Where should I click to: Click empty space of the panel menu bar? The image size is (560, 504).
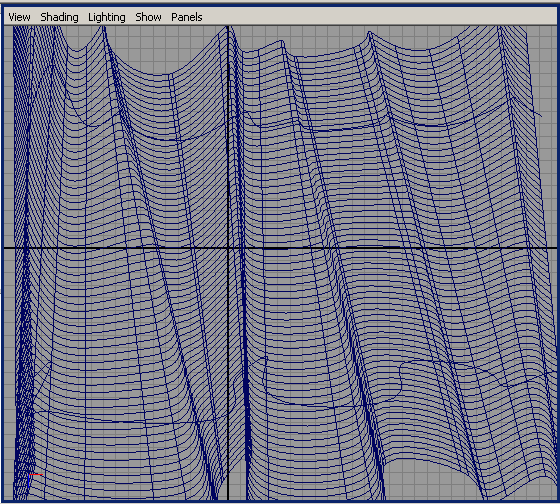pos(375,17)
